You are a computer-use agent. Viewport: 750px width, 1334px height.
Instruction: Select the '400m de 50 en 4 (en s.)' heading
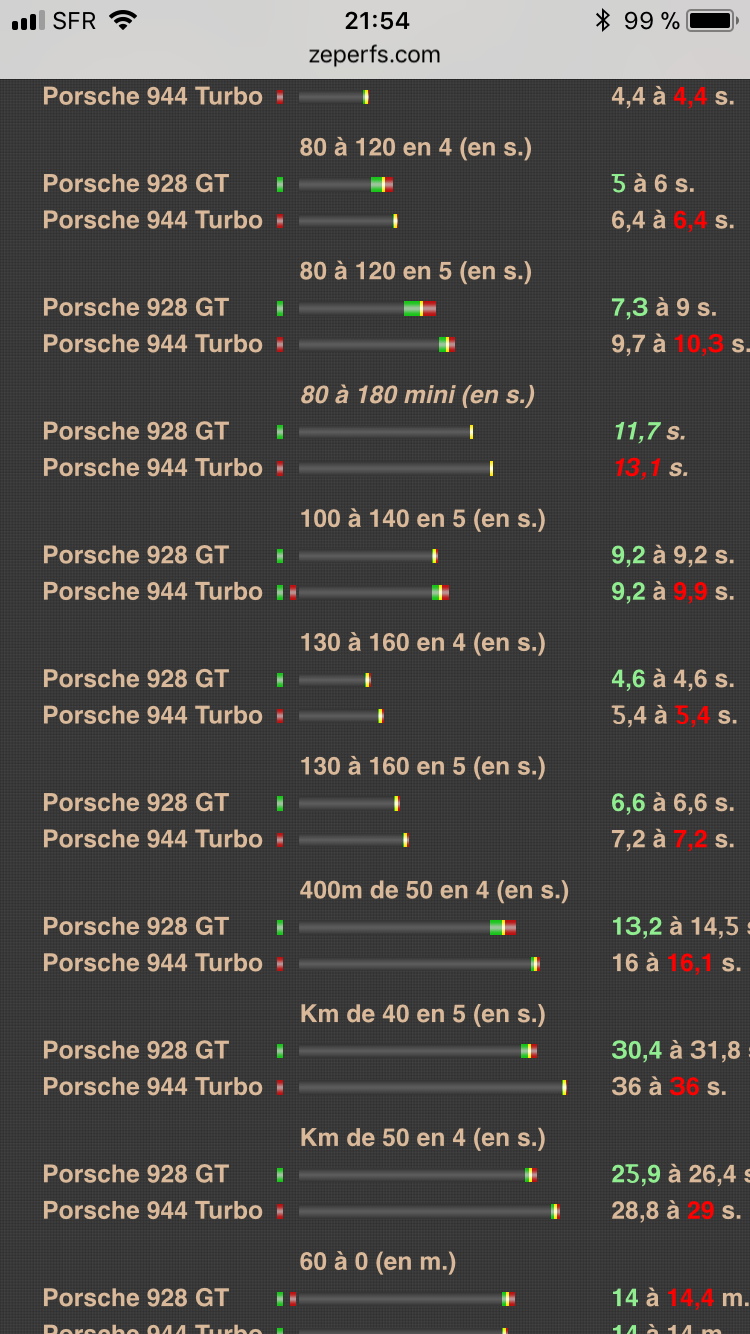[x=434, y=892]
